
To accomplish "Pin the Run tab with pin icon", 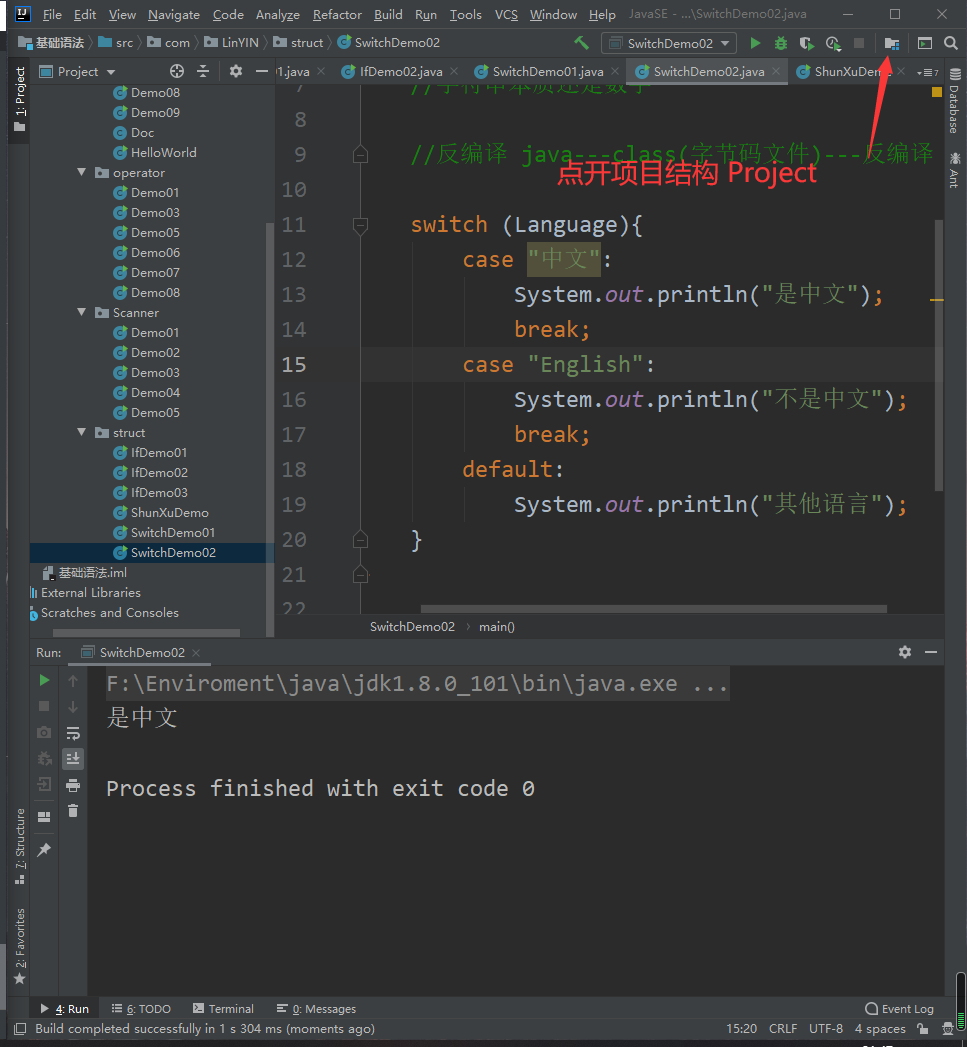I will tap(44, 849).
